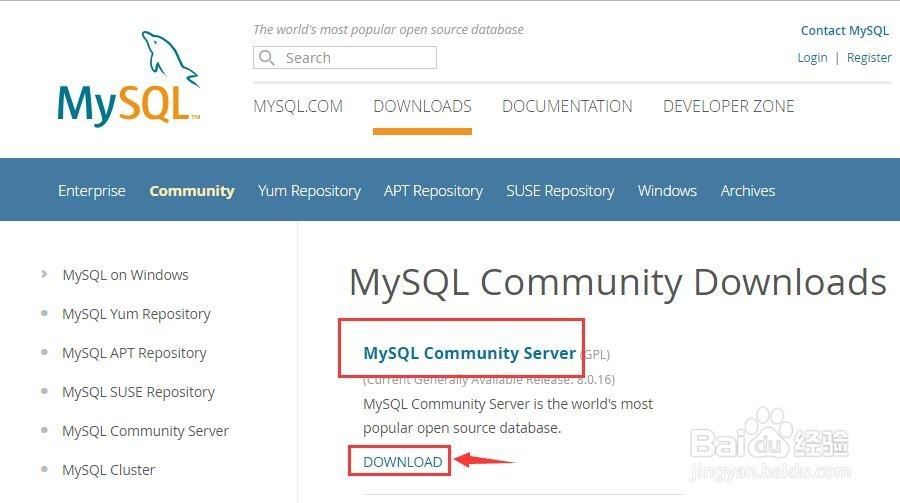
Task: Open MySQL SUSE Repository sidebar link
Action: click(138, 392)
